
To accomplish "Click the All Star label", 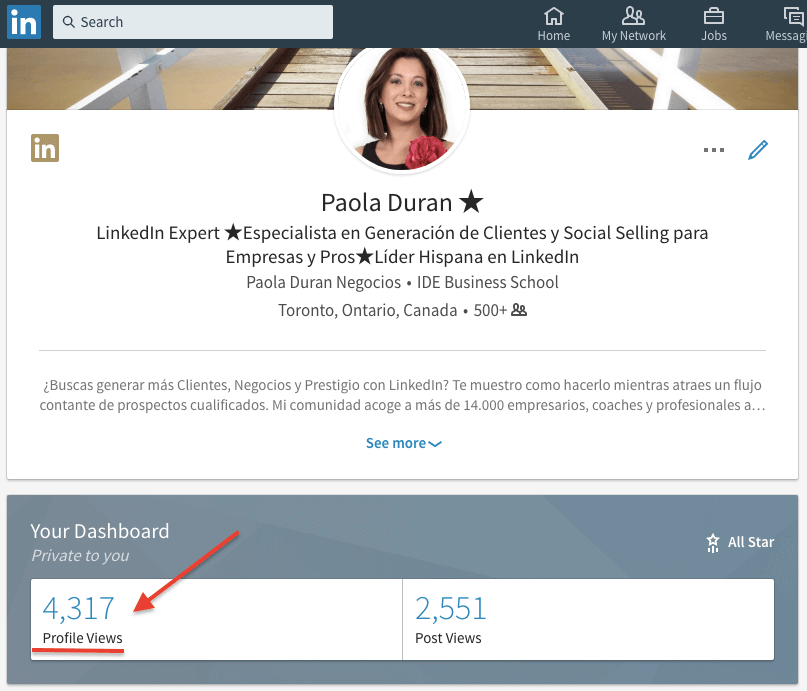I will coord(751,542).
